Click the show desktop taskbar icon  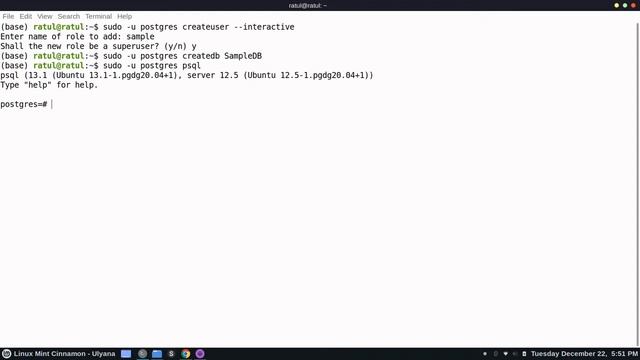tap(126, 354)
